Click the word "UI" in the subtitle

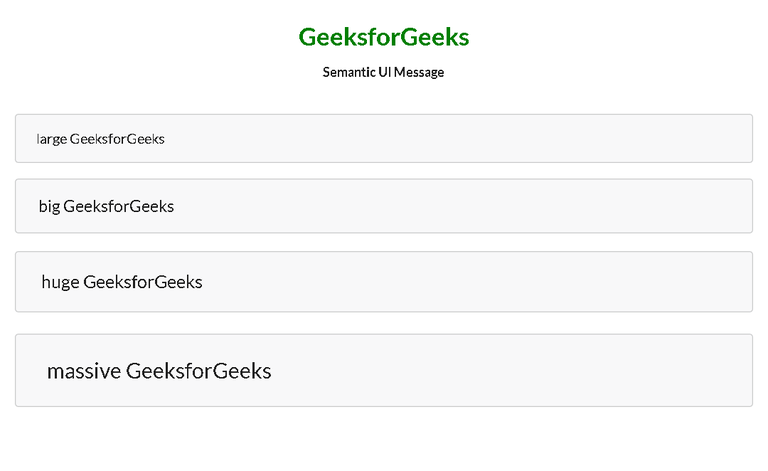385,72
